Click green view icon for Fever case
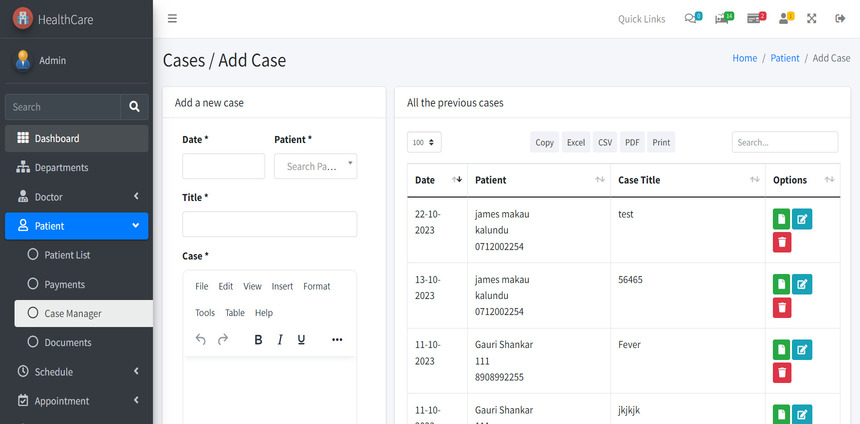This screenshot has height=424, width=860. [782, 349]
